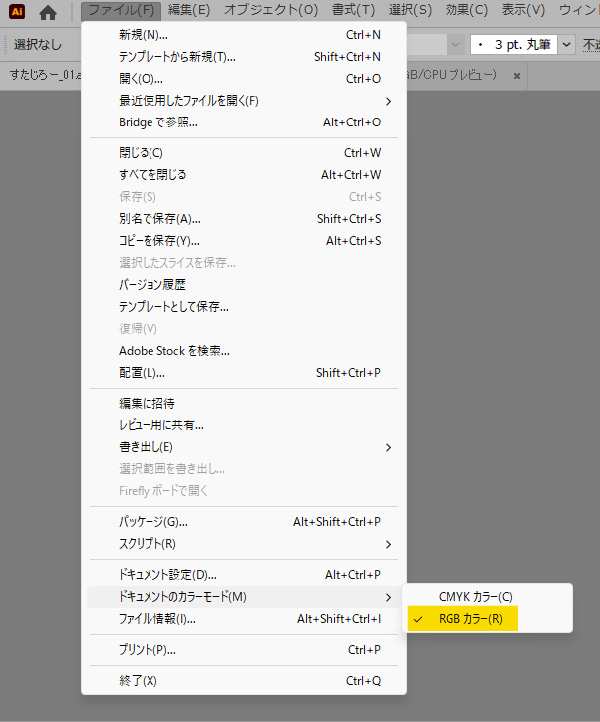Viewport: 600px width, 722px height.
Task: Open dropdown arrow left of brush field
Action: (x=455, y=45)
